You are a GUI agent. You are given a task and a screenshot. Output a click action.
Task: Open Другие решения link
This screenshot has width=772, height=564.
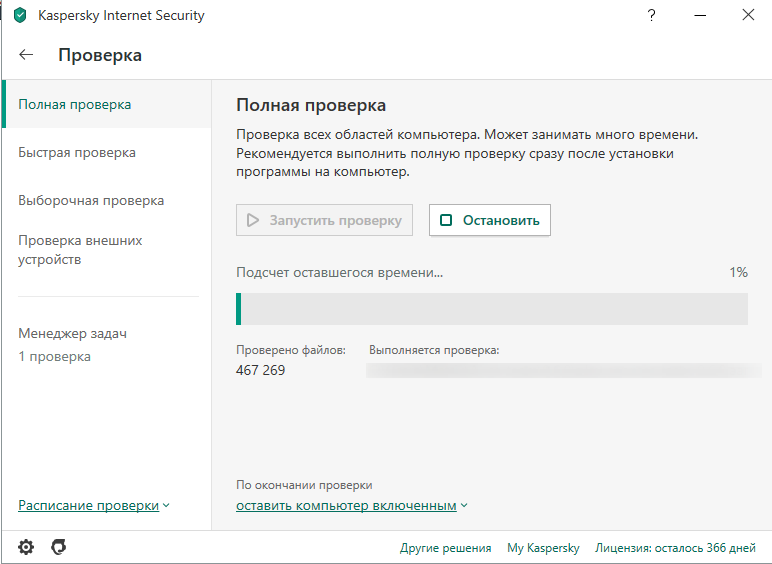[x=446, y=548]
